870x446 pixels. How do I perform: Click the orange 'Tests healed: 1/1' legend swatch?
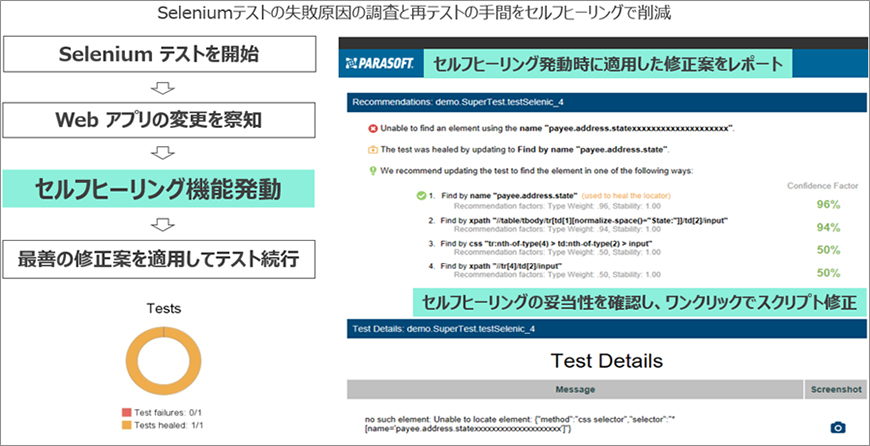[127, 425]
